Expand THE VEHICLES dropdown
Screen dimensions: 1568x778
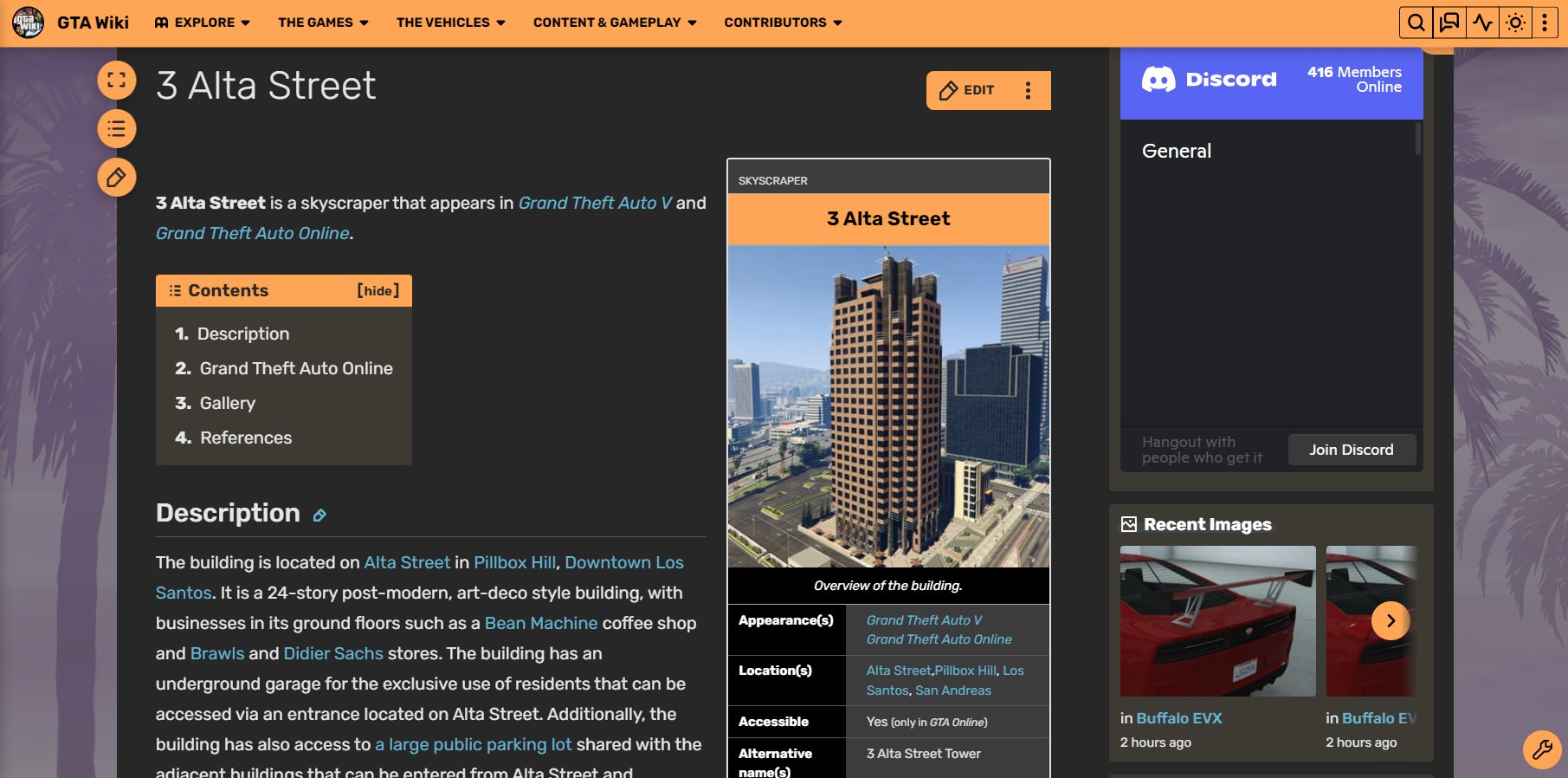click(450, 23)
